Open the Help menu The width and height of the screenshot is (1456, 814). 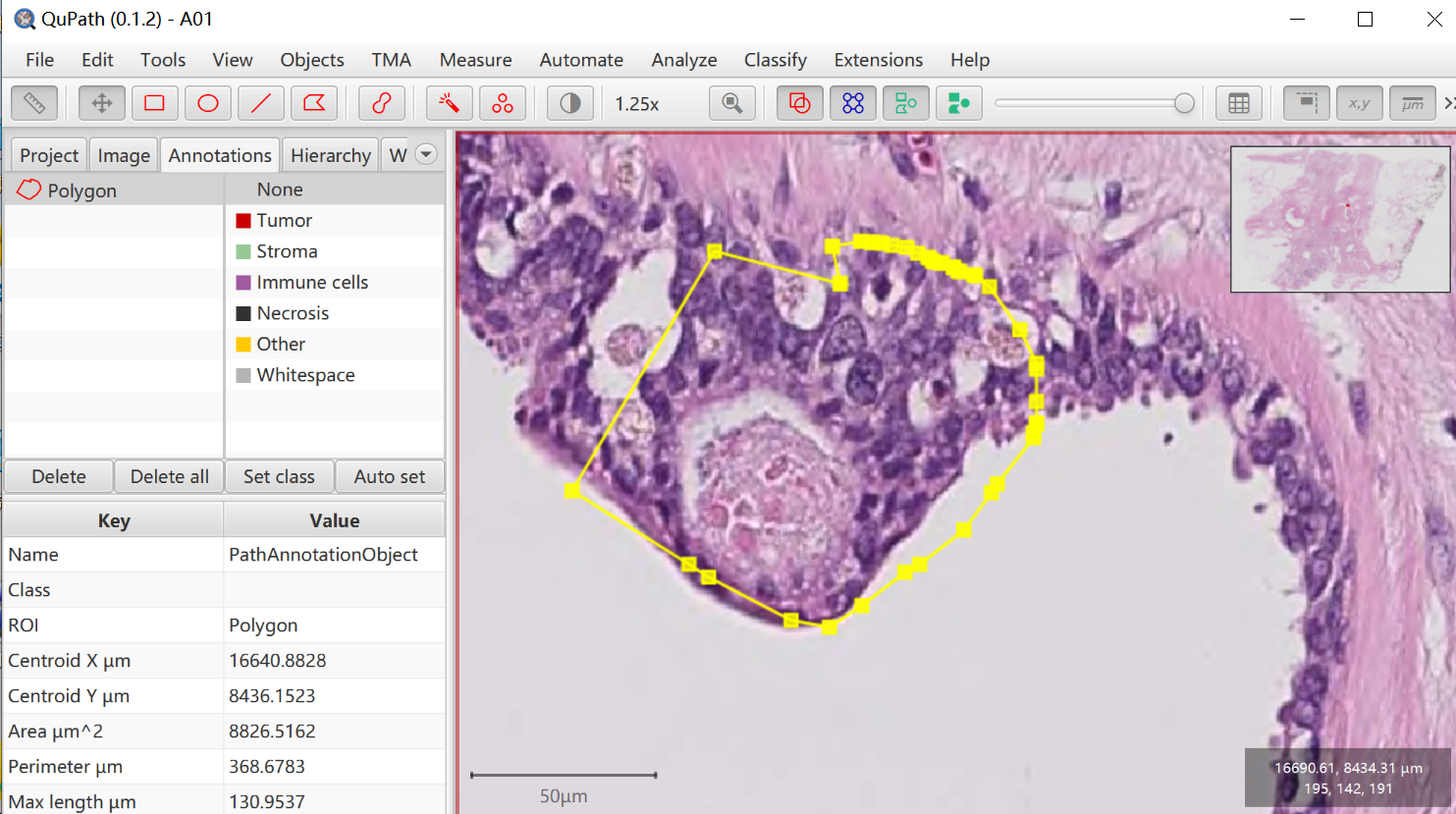[x=970, y=60]
